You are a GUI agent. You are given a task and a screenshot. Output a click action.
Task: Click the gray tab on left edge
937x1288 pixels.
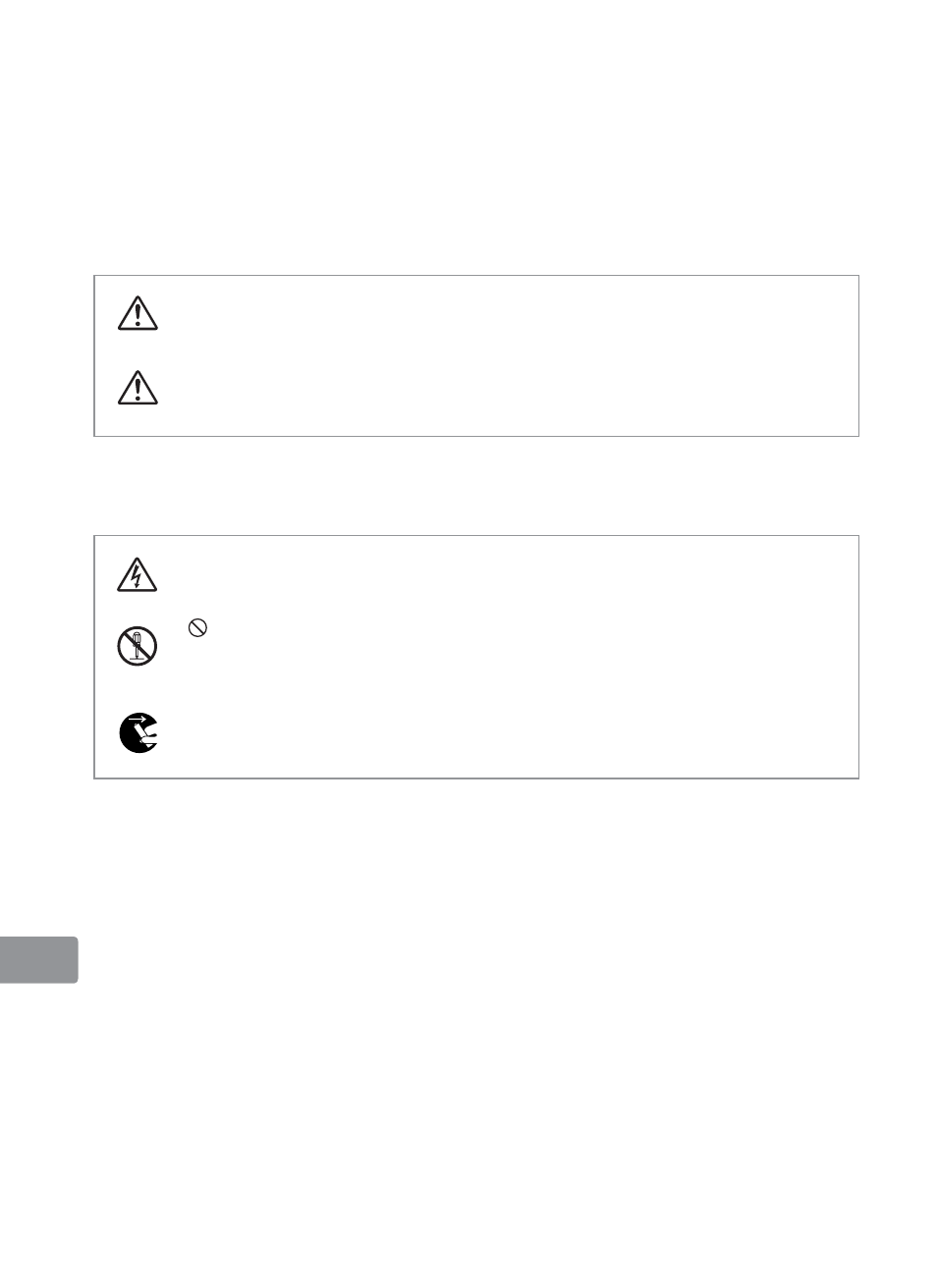click(x=38, y=960)
